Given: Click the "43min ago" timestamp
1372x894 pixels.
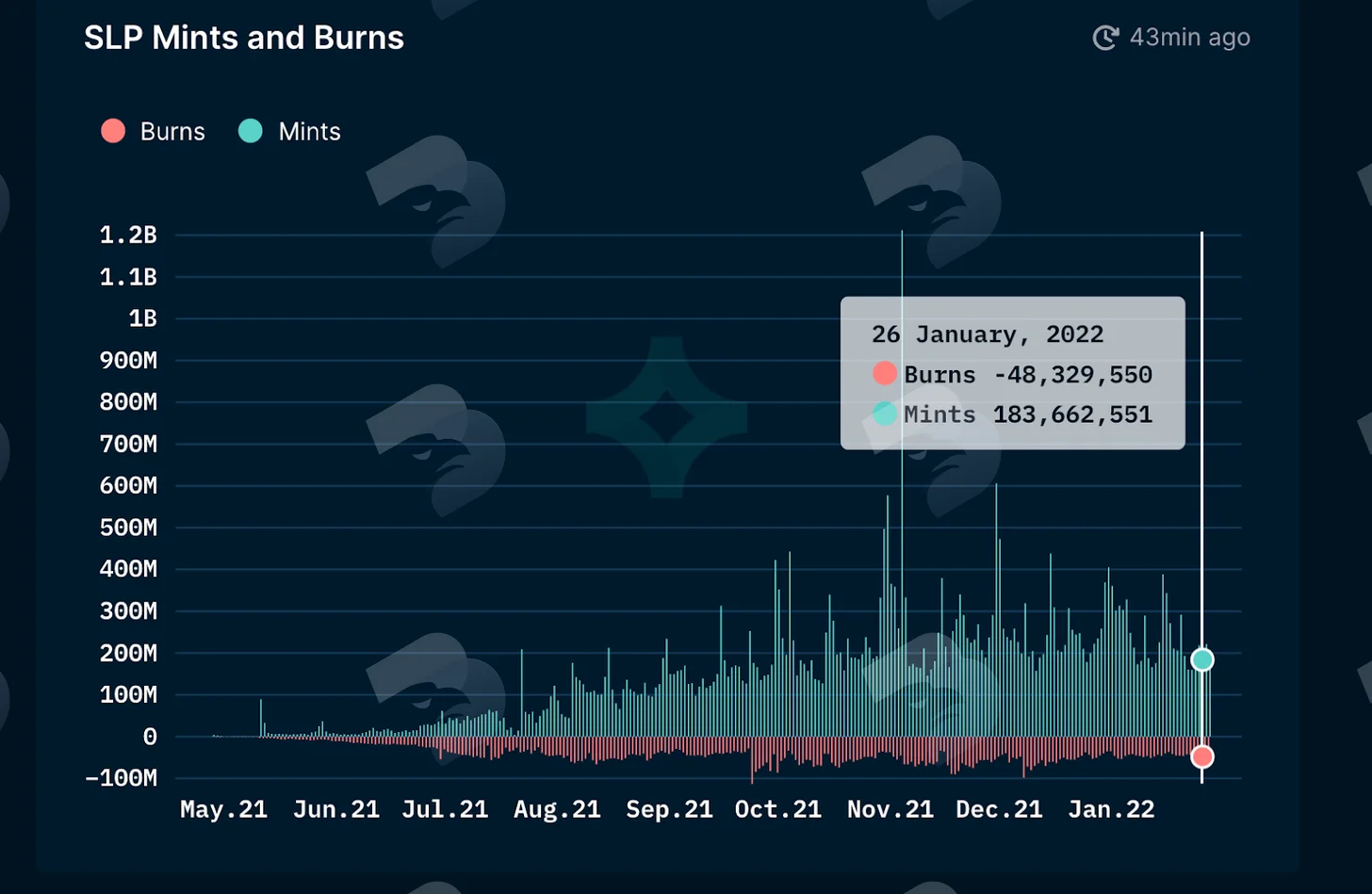Looking at the screenshot, I should coord(1190,38).
